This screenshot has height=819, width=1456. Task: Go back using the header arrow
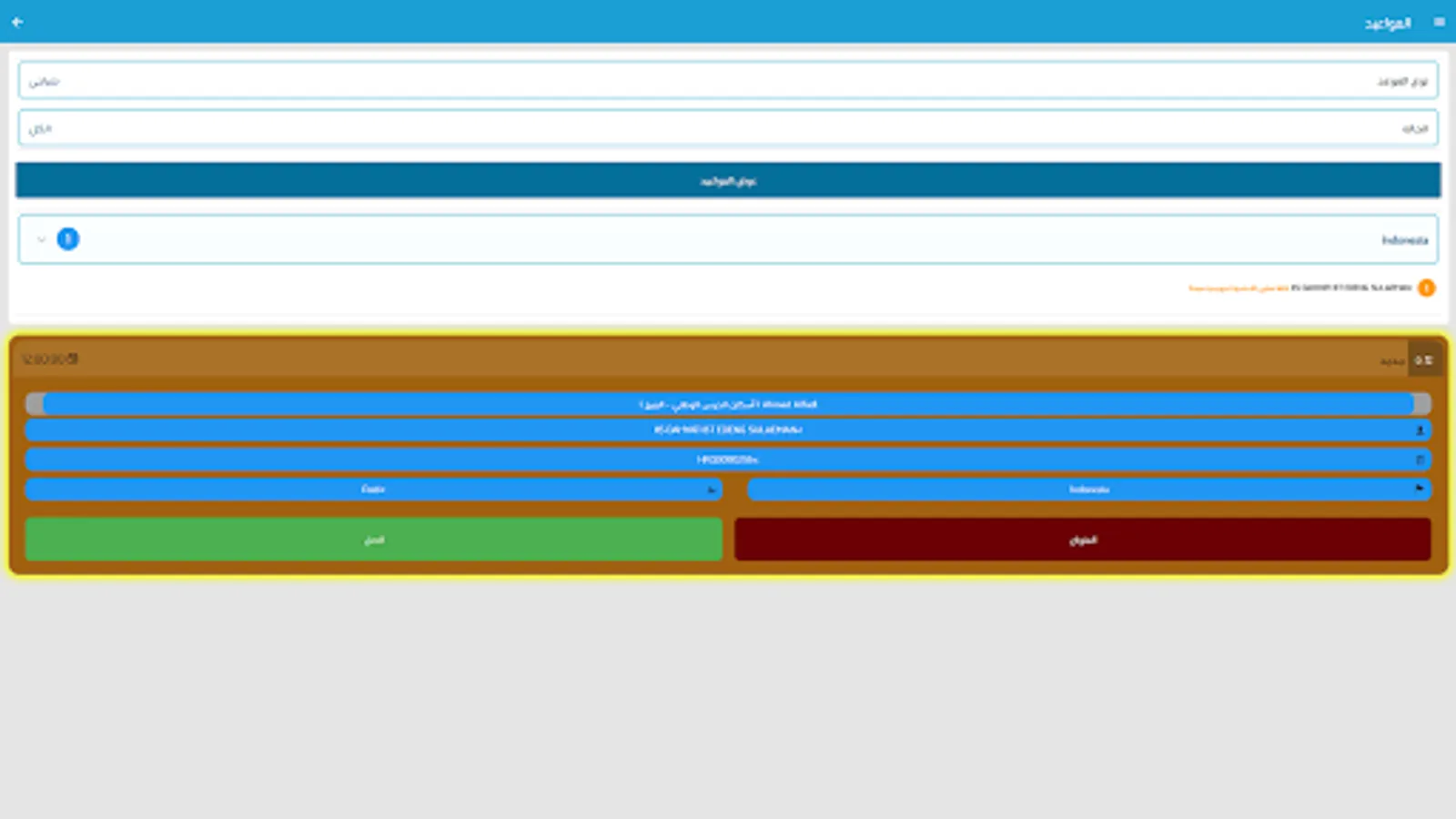[x=17, y=22]
